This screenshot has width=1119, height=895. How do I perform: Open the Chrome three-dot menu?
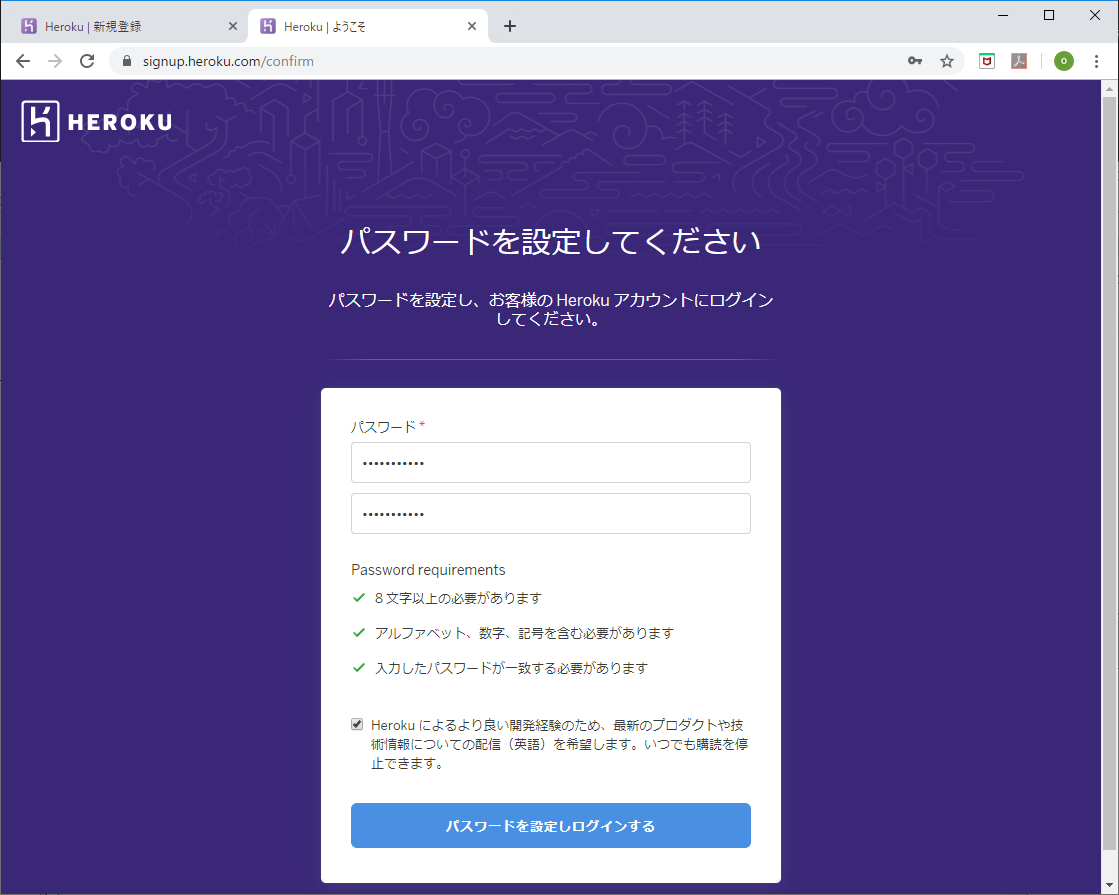tap(1097, 61)
